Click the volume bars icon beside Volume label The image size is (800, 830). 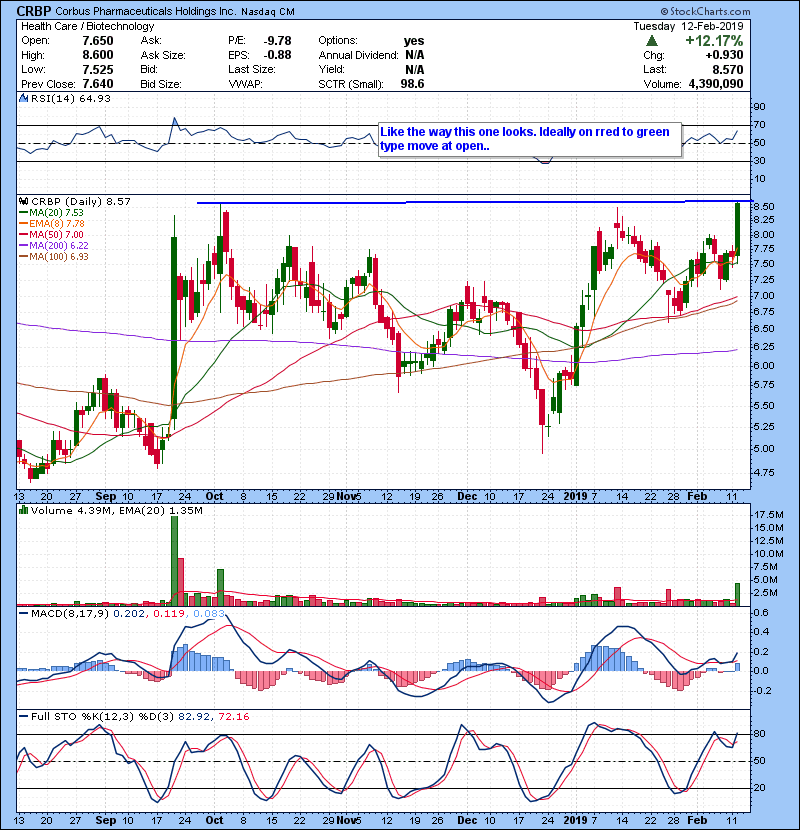point(23,510)
